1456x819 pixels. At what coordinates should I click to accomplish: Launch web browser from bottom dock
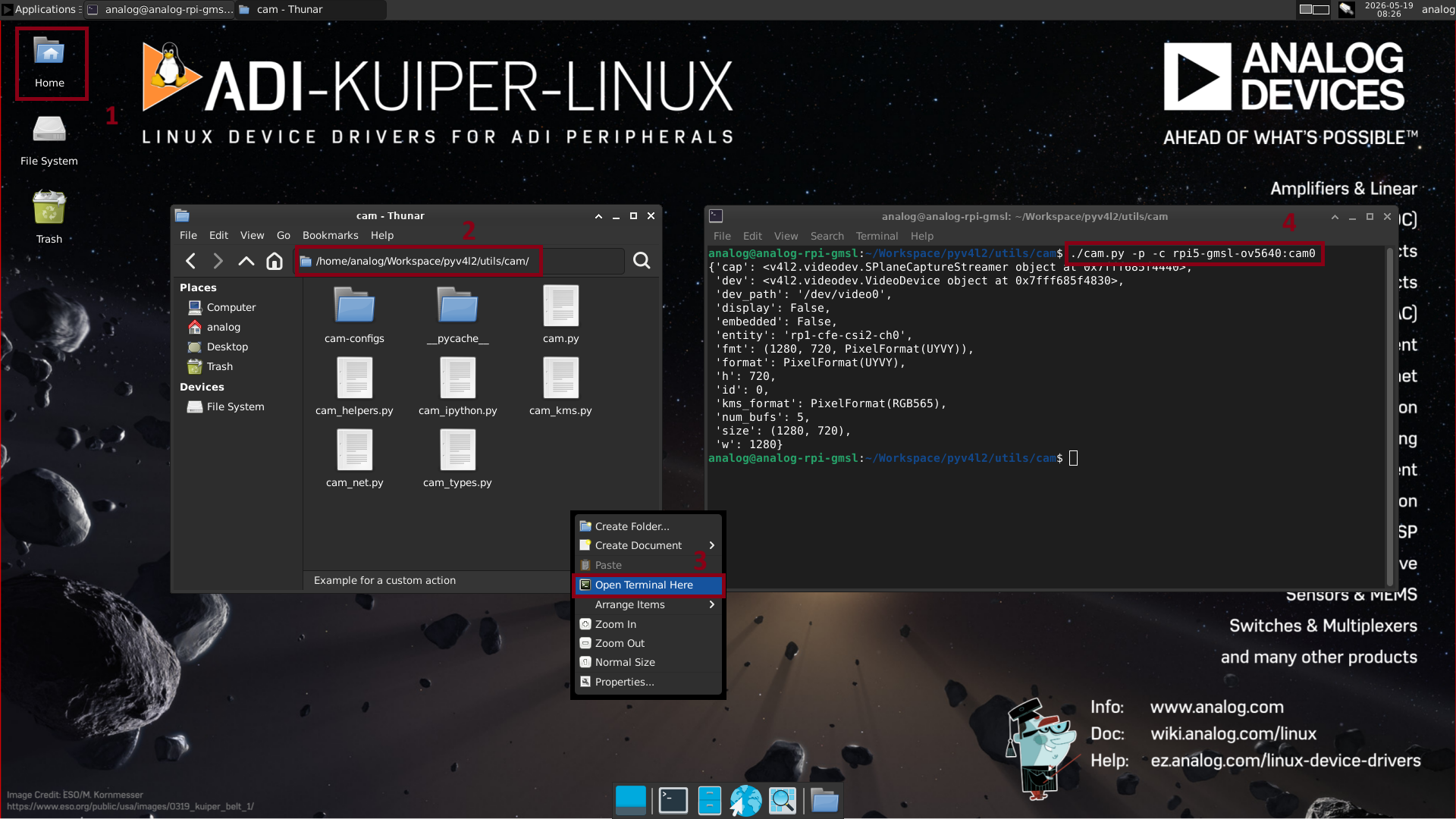coord(745,800)
